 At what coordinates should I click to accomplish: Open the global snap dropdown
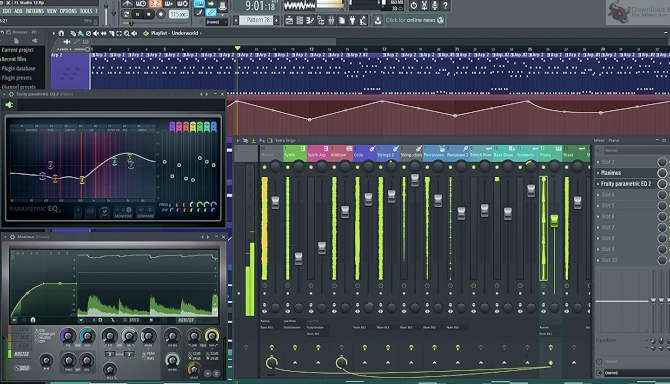(216, 22)
